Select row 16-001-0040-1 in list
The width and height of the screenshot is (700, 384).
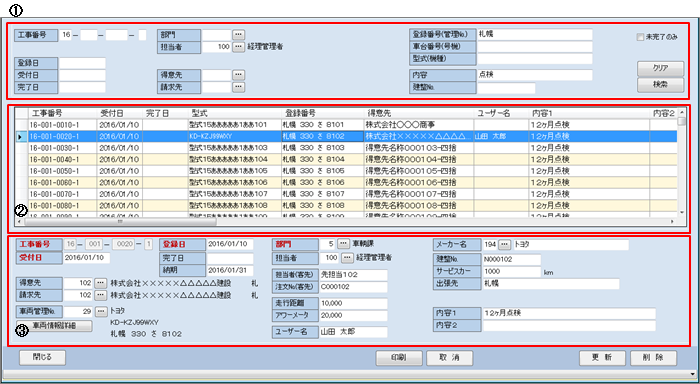[346, 159]
